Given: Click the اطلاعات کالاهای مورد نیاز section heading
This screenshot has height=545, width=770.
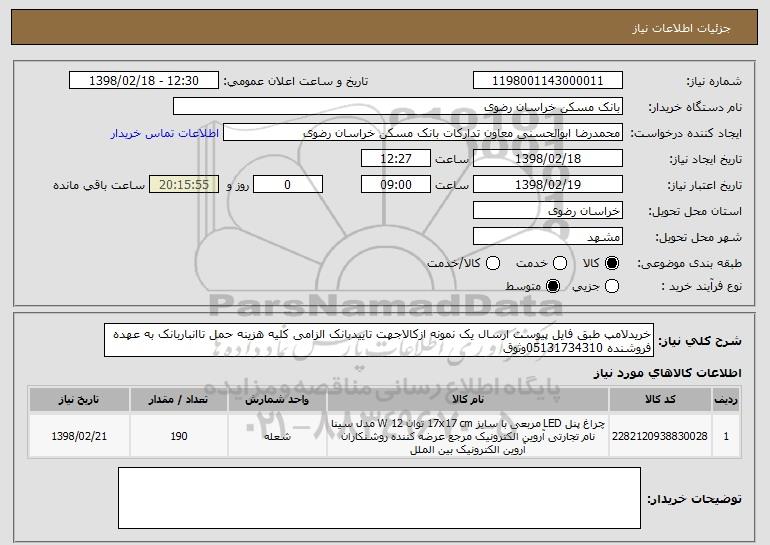Looking at the screenshot, I should tap(668, 373).
